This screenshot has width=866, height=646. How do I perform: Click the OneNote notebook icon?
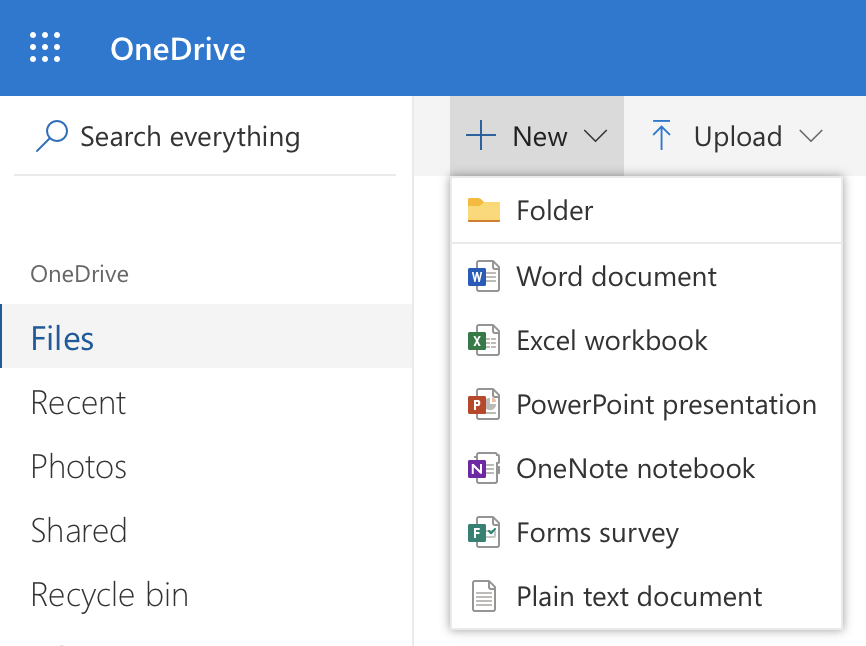pyautogui.click(x=484, y=469)
